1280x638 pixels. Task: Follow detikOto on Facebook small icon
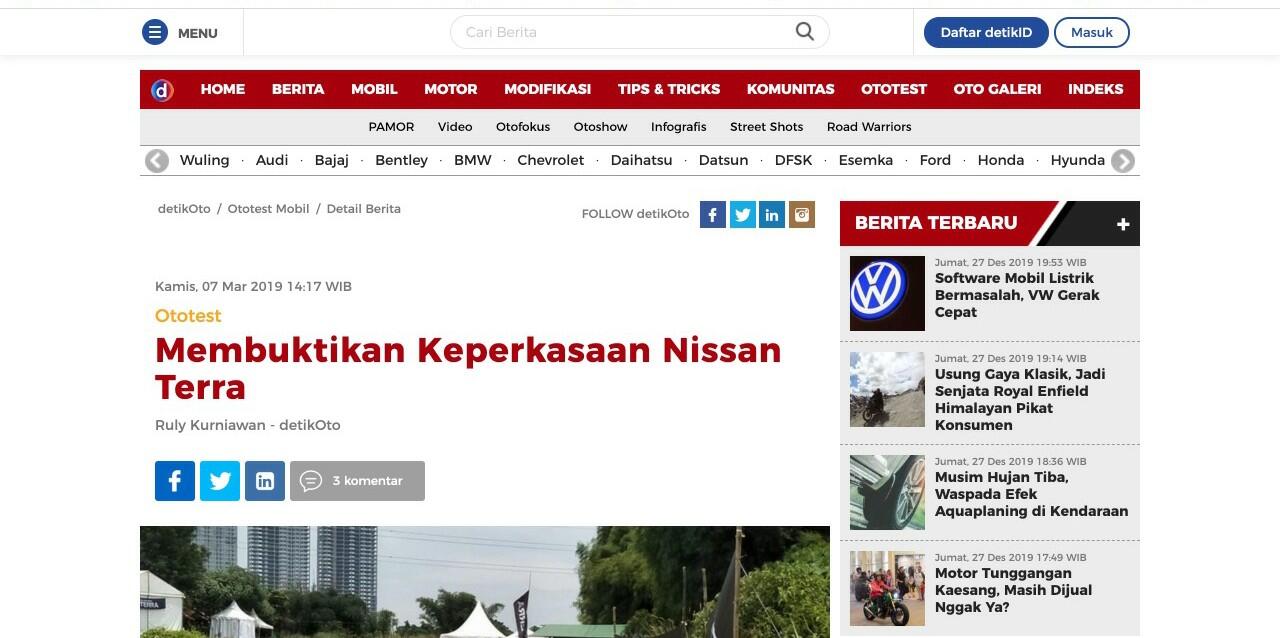coord(712,214)
